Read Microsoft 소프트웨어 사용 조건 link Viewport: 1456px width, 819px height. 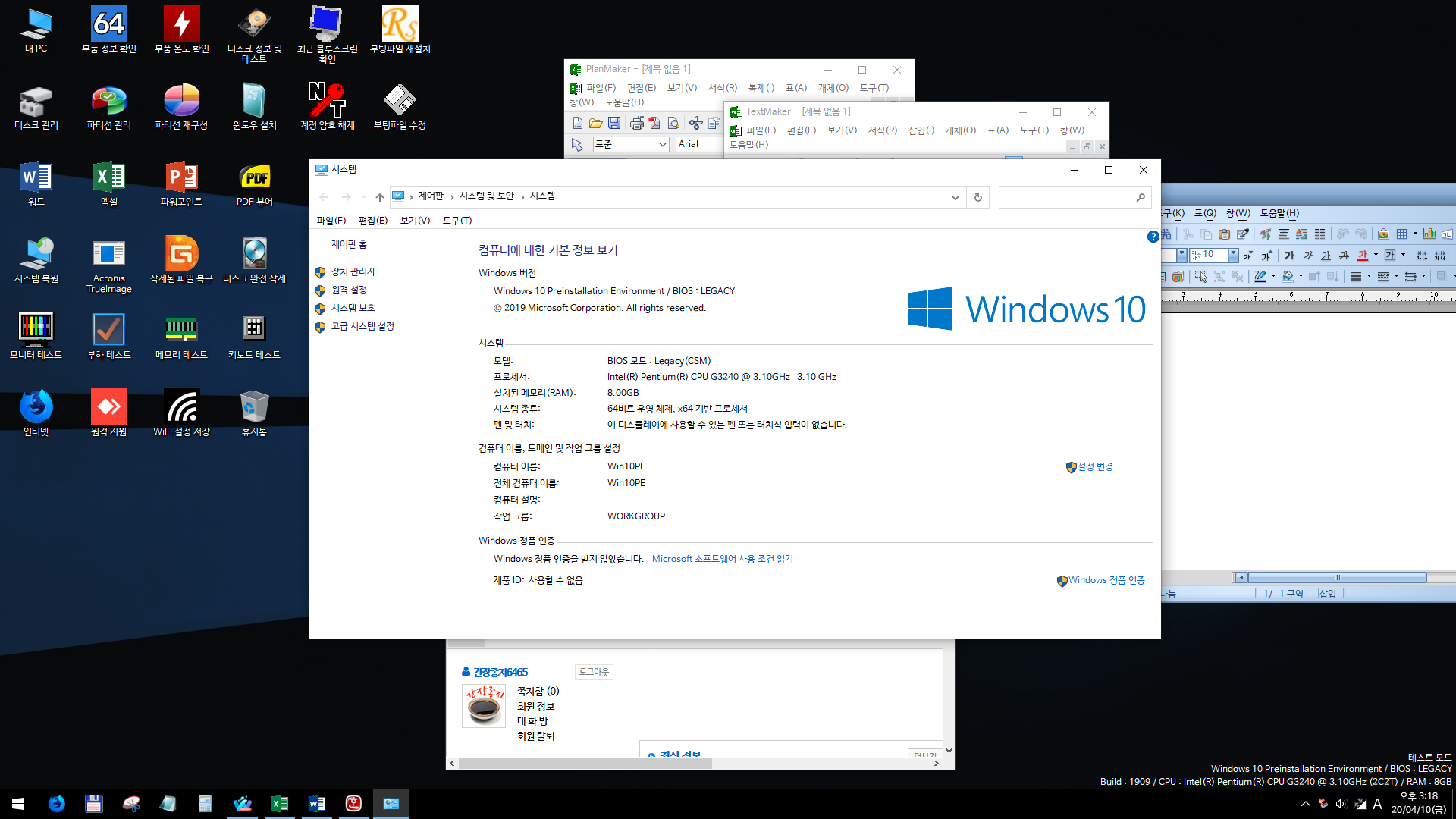(723, 559)
